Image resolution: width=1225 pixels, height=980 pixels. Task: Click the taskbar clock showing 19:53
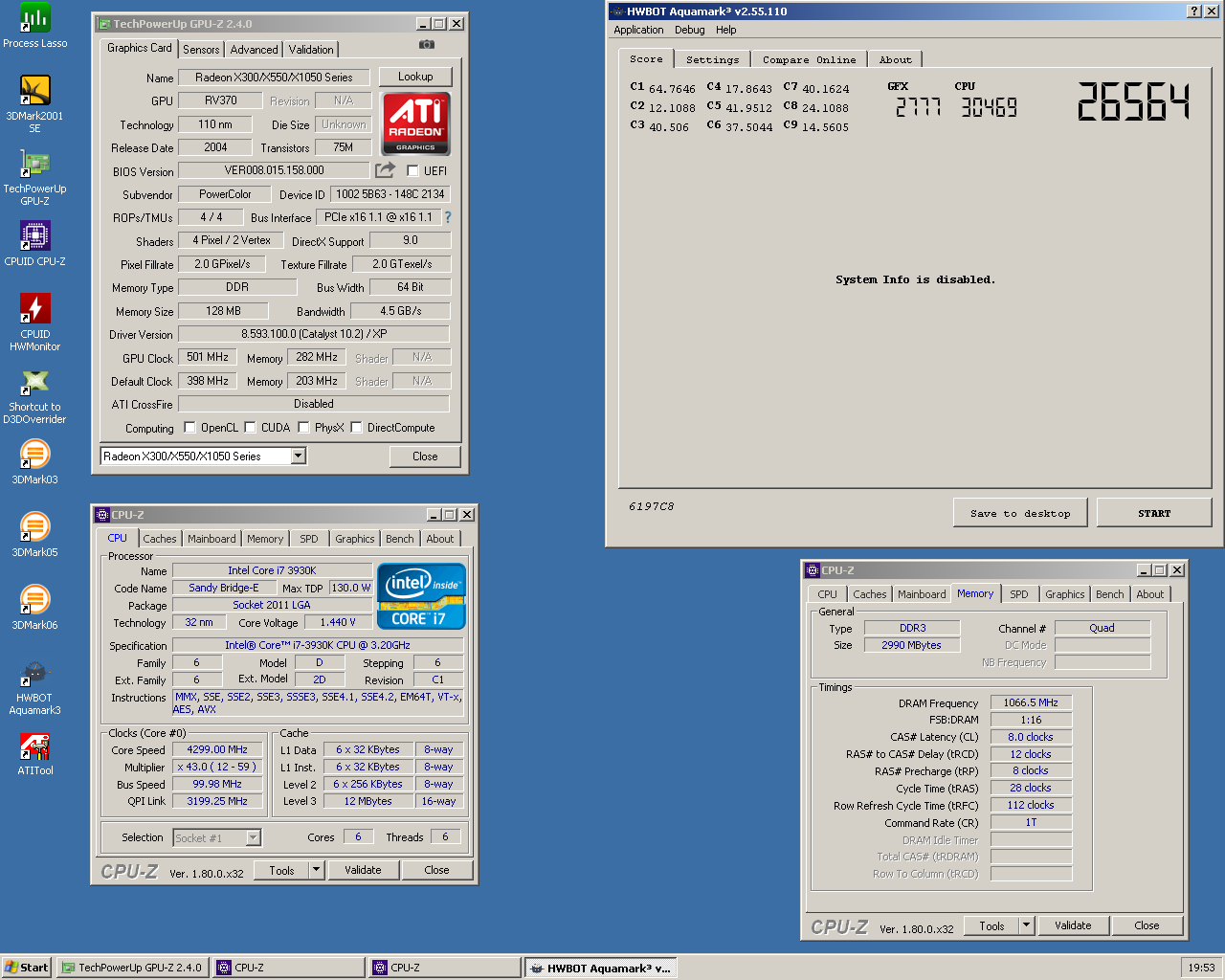pos(1201,968)
